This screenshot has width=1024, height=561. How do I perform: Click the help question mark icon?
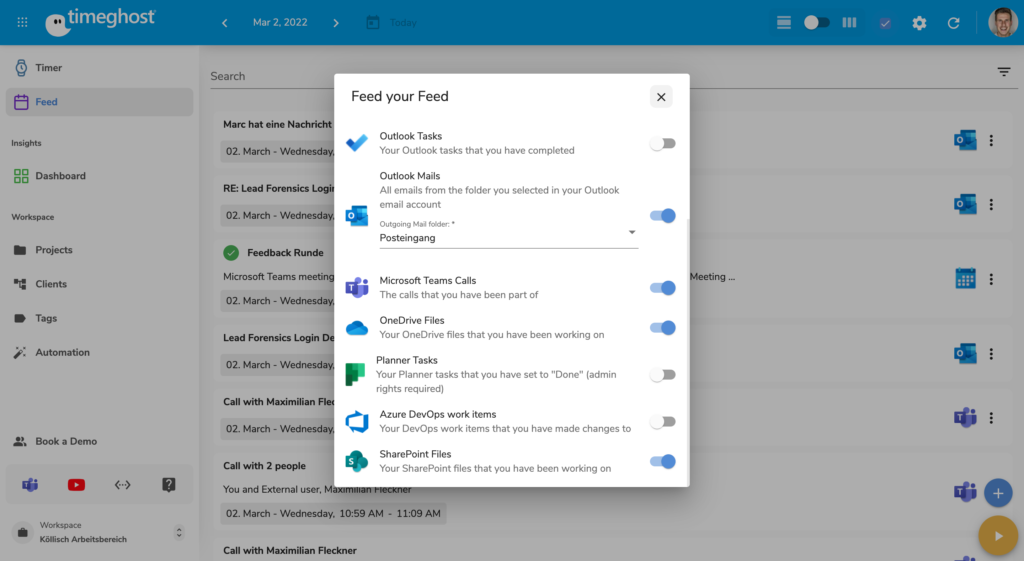(169, 485)
